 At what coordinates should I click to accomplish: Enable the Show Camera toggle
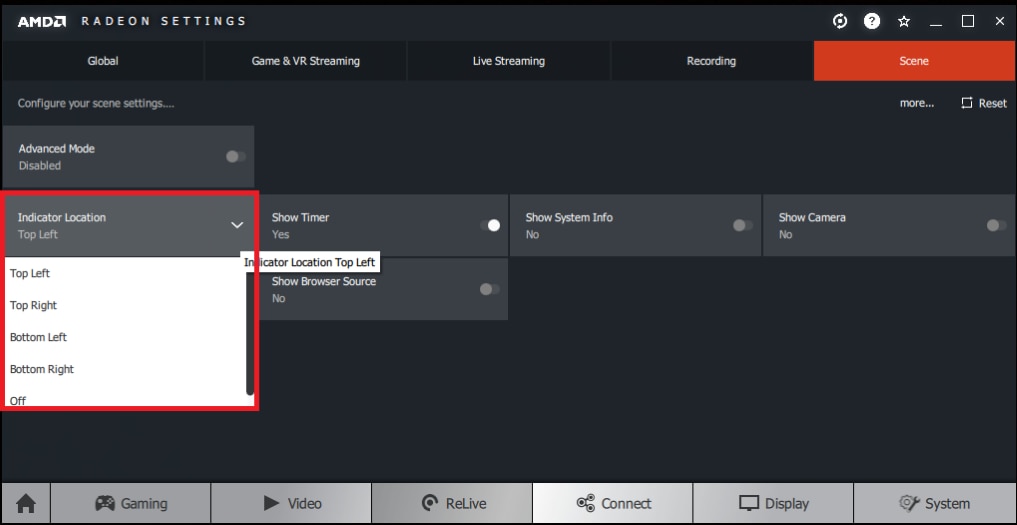[996, 225]
